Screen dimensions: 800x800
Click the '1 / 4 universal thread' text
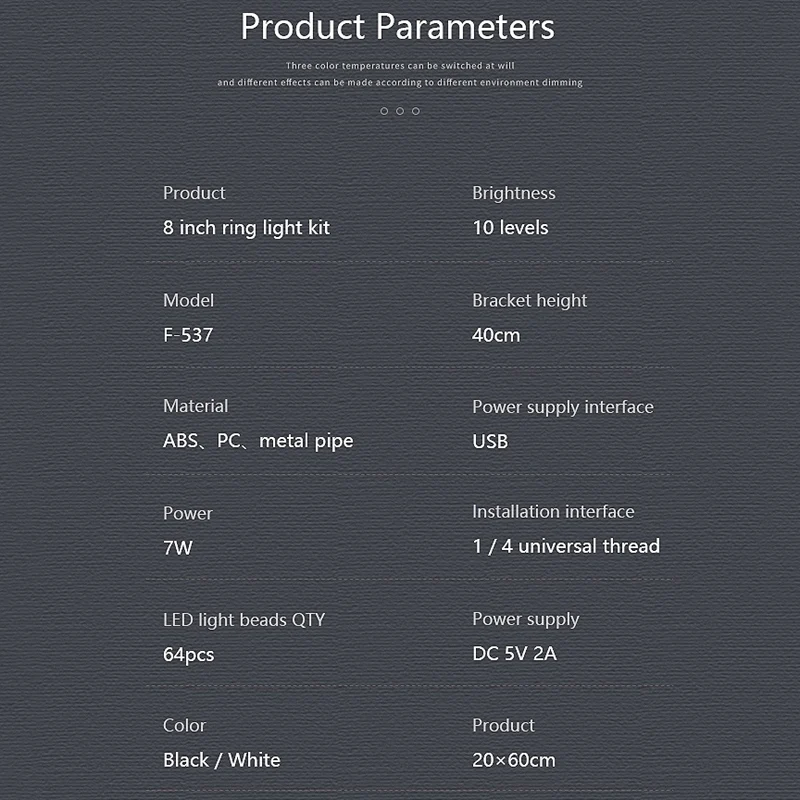(x=566, y=546)
